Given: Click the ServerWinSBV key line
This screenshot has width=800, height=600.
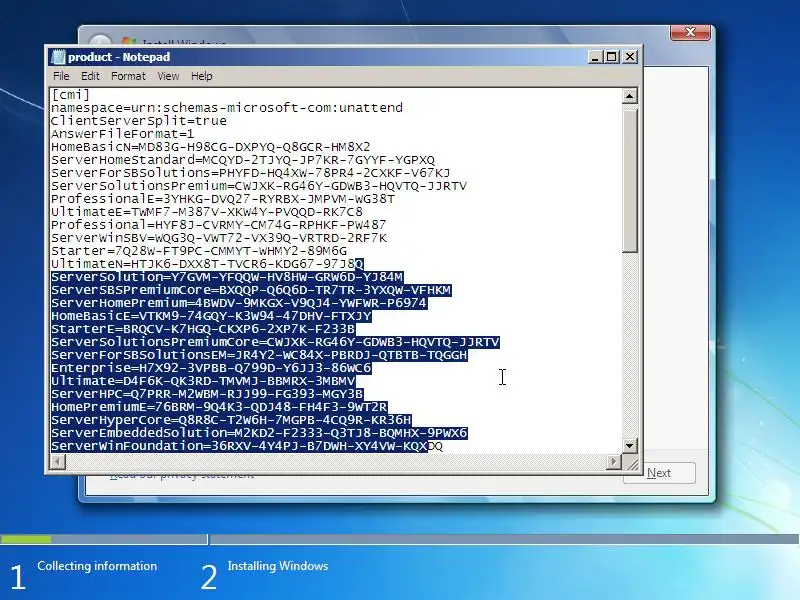Looking at the screenshot, I should point(219,238).
